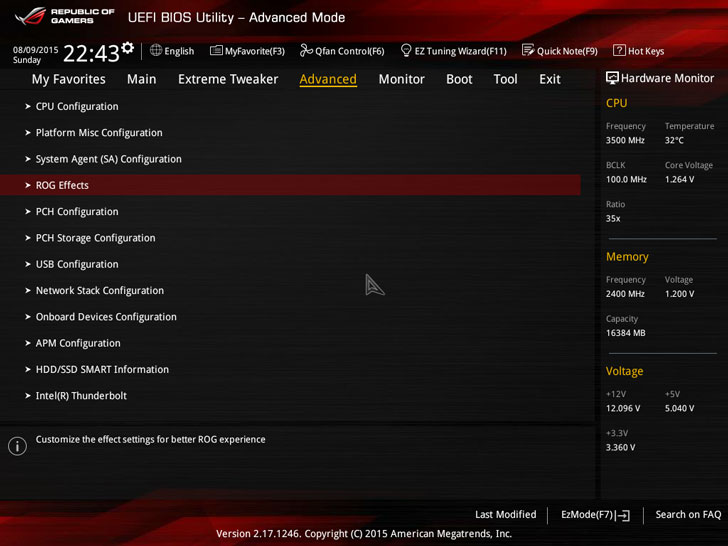Image resolution: width=728 pixels, height=546 pixels.
Task: Open MyFavorite(F3) label
Action: pos(255,51)
